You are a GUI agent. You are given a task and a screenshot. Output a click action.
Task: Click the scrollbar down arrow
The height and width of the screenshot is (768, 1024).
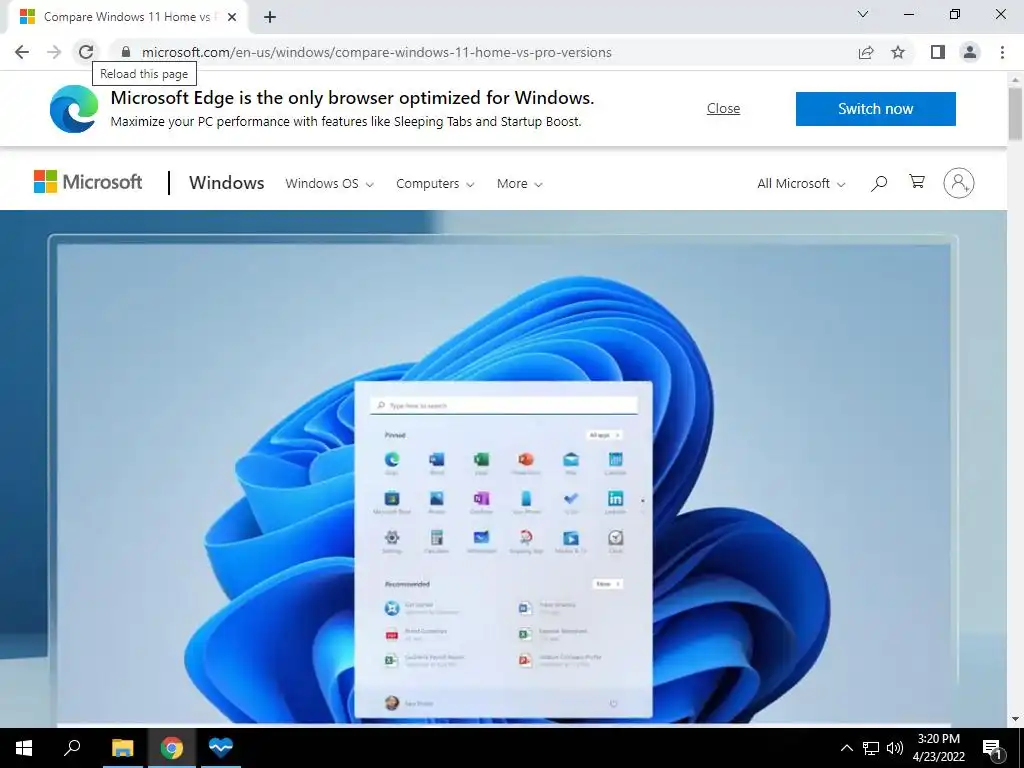[x=1015, y=719]
